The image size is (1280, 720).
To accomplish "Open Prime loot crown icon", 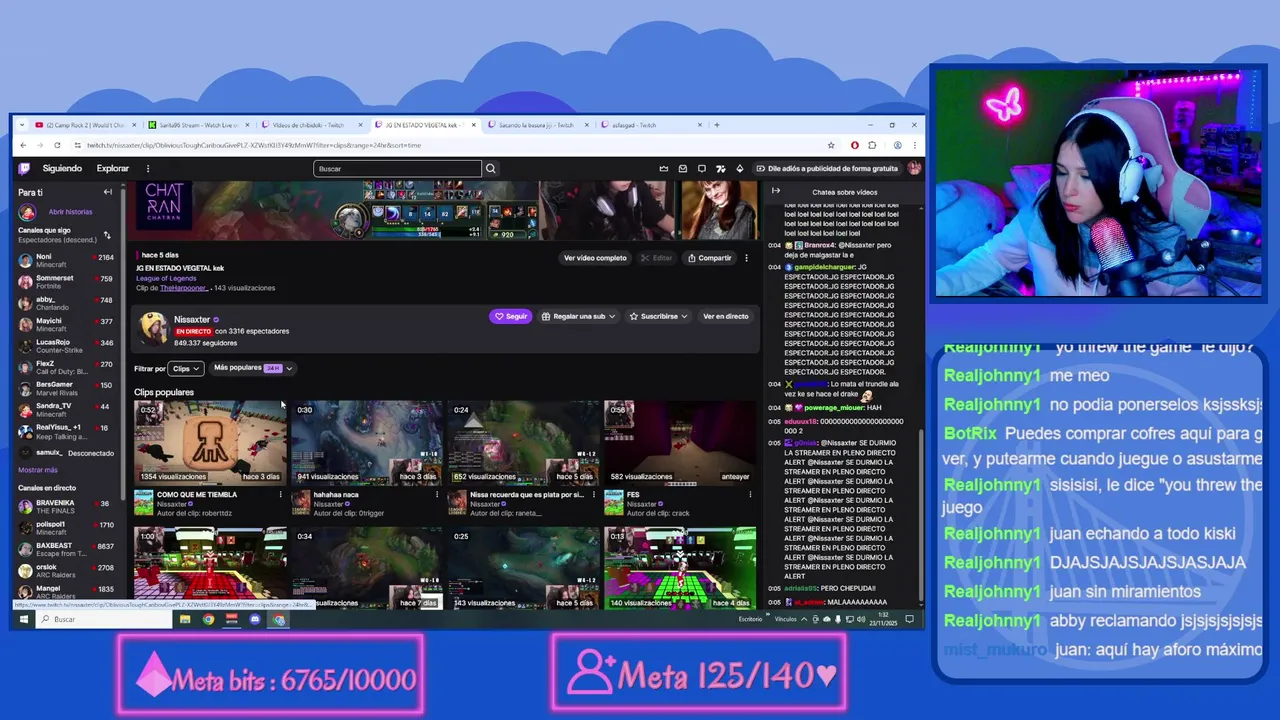I will 664,169.
